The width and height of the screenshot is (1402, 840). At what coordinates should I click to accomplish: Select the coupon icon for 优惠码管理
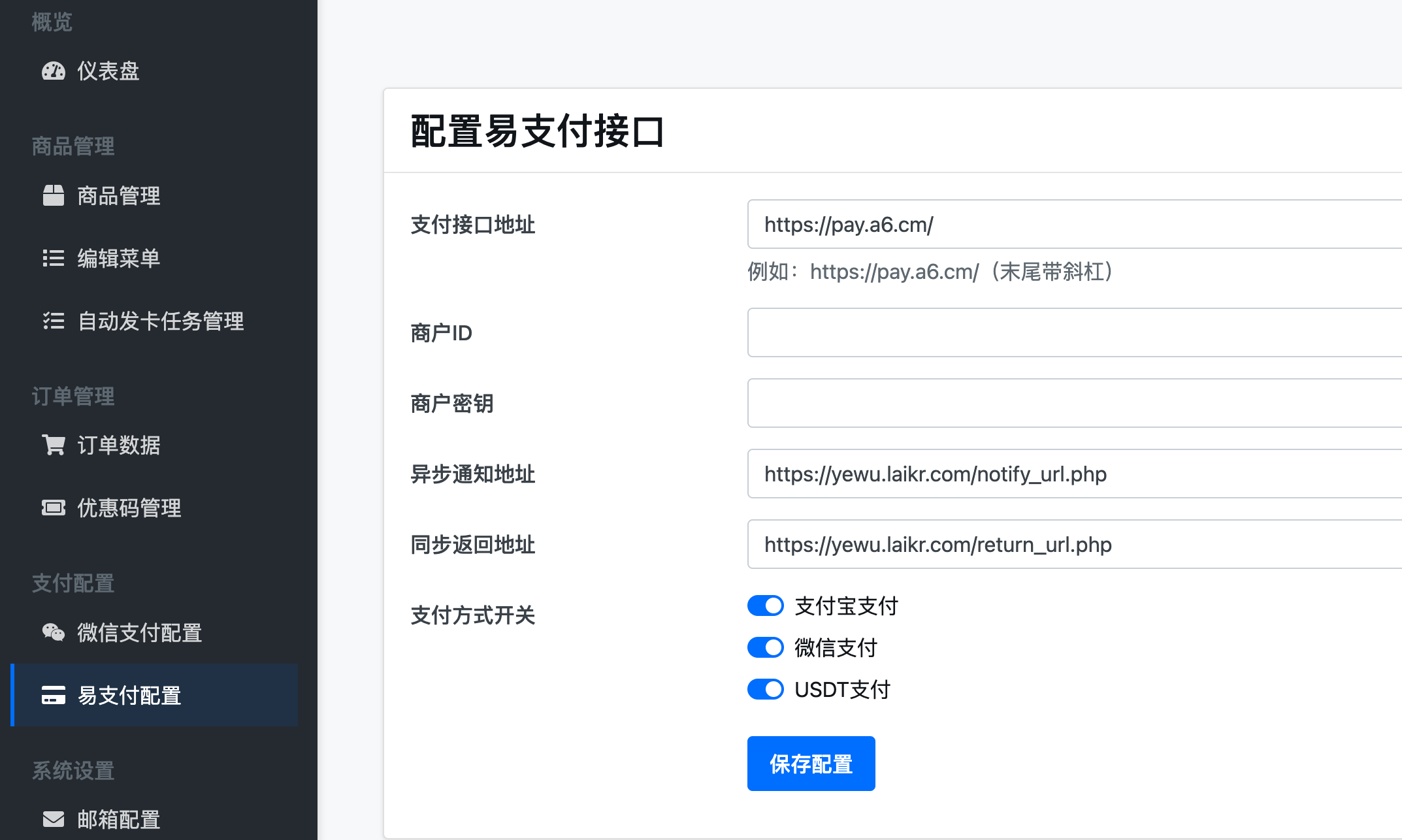click(x=54, y=508)
